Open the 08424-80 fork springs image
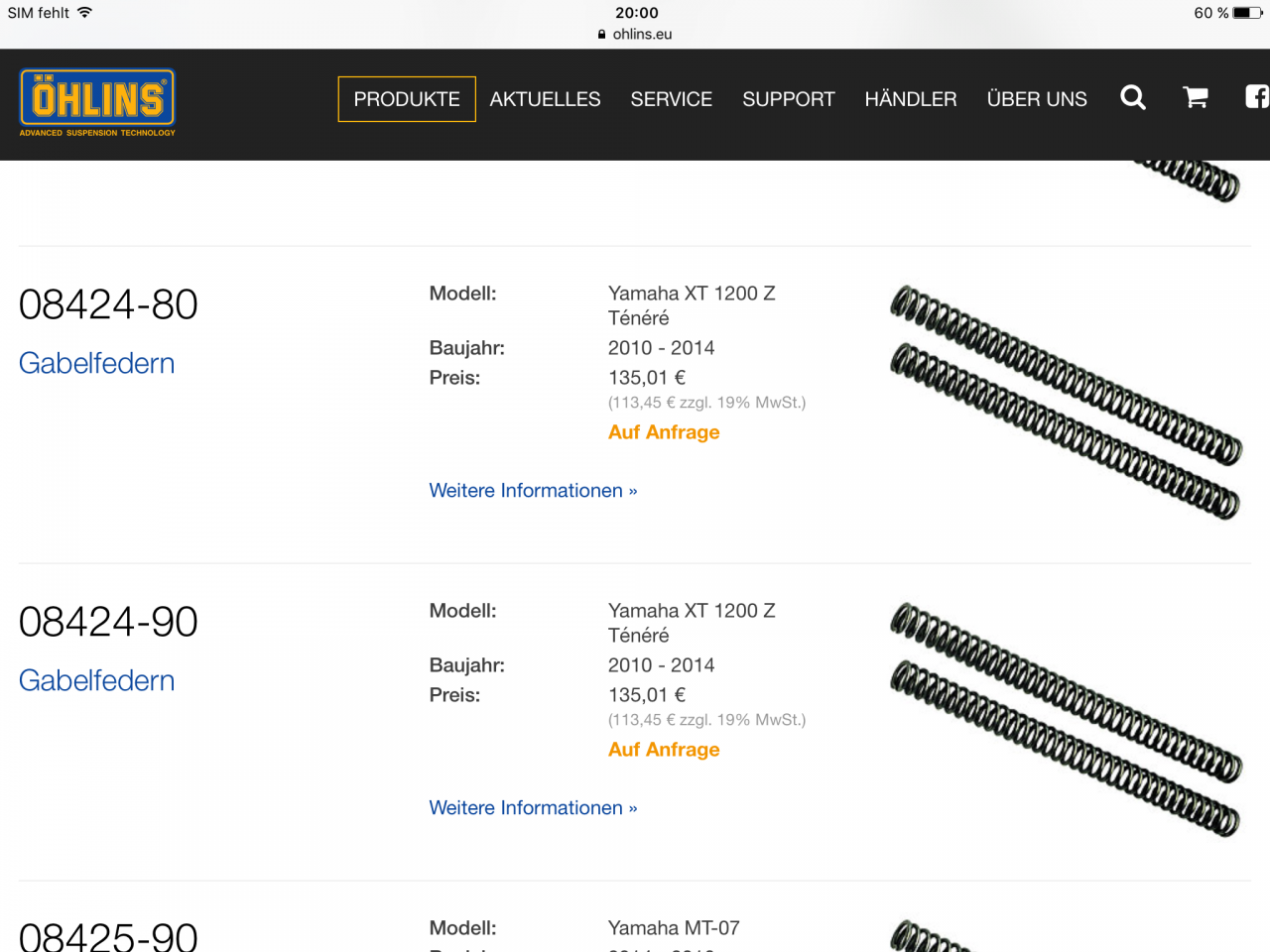1270x952 pixels. pyautogui.click(x=1066, y=402)
